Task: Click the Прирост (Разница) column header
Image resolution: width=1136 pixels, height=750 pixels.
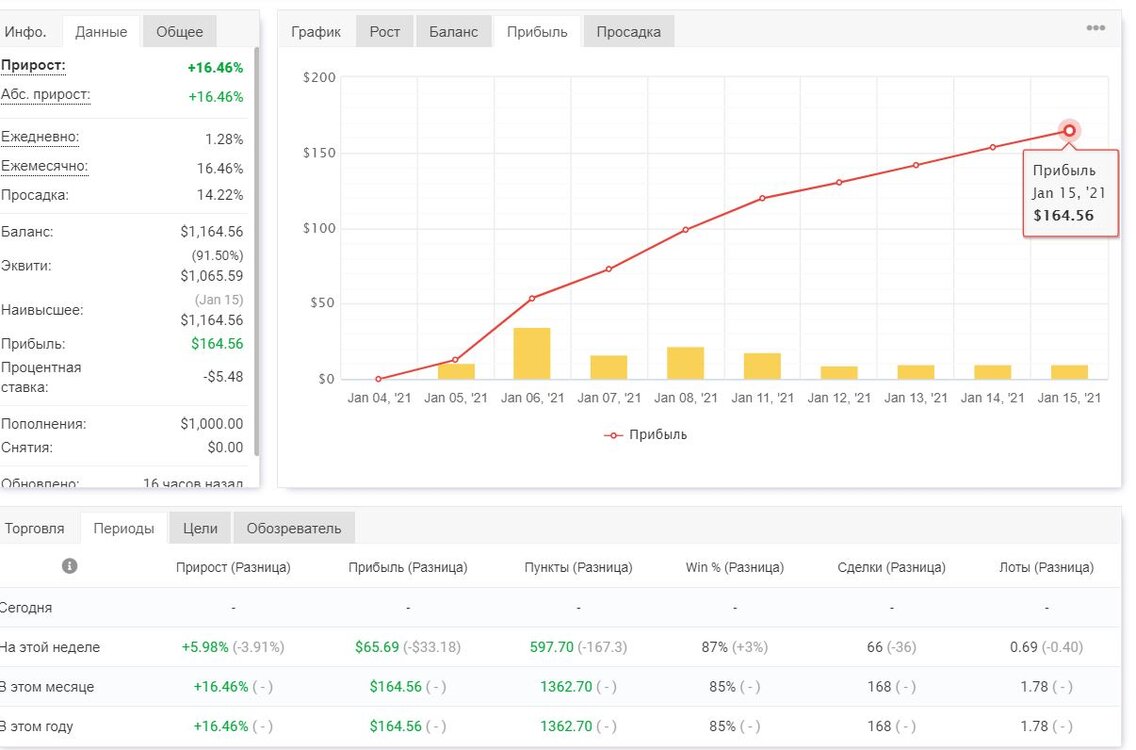Action: click(x=233, y=567)
